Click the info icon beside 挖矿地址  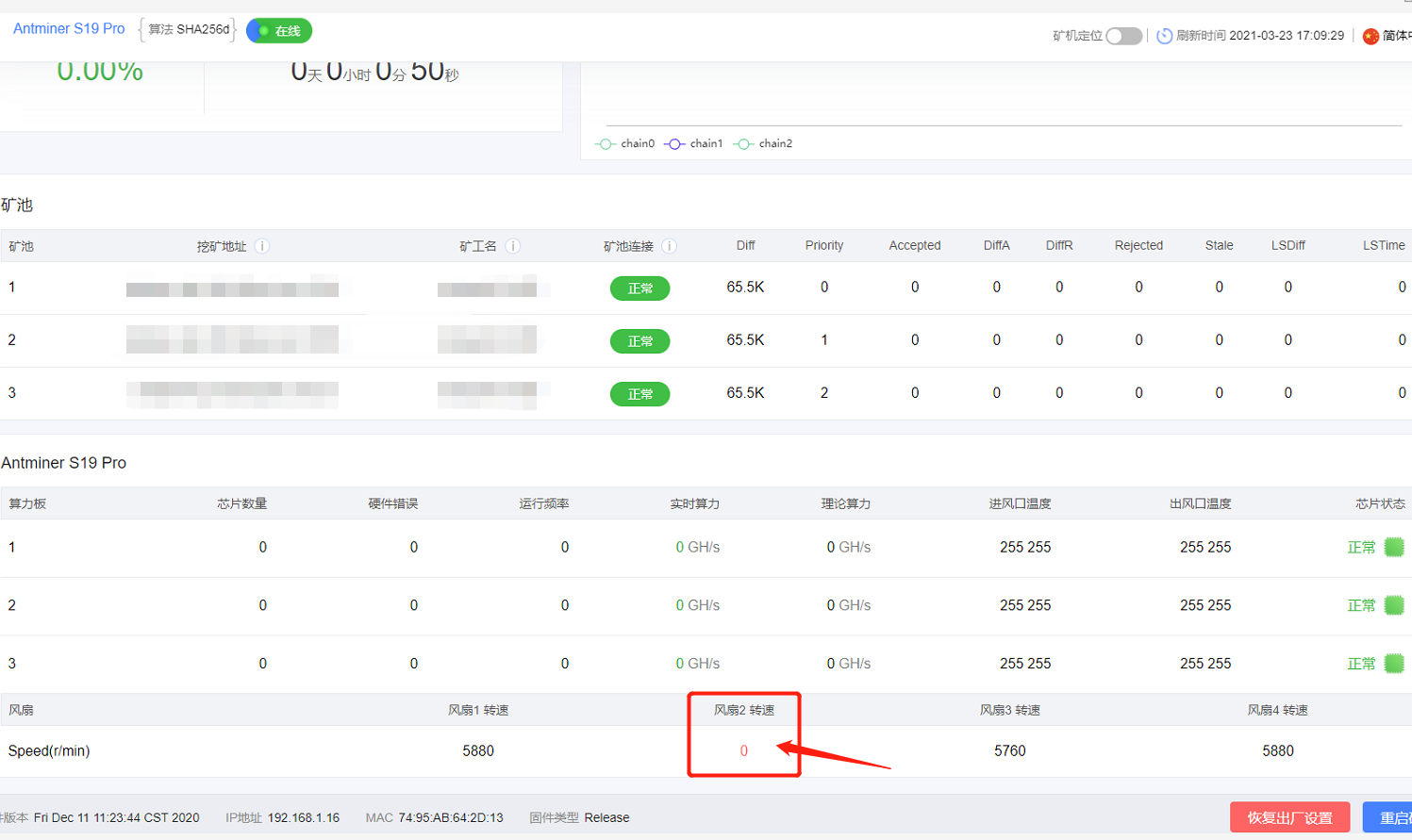click(x=262, y=246)
